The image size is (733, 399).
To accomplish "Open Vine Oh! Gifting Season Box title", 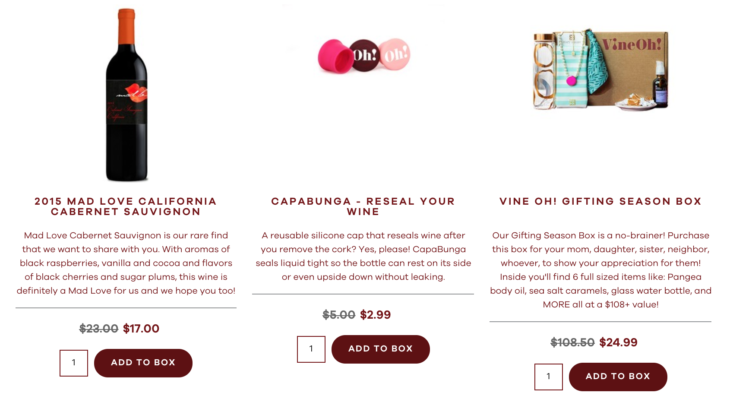I will [x=600, y=201].
